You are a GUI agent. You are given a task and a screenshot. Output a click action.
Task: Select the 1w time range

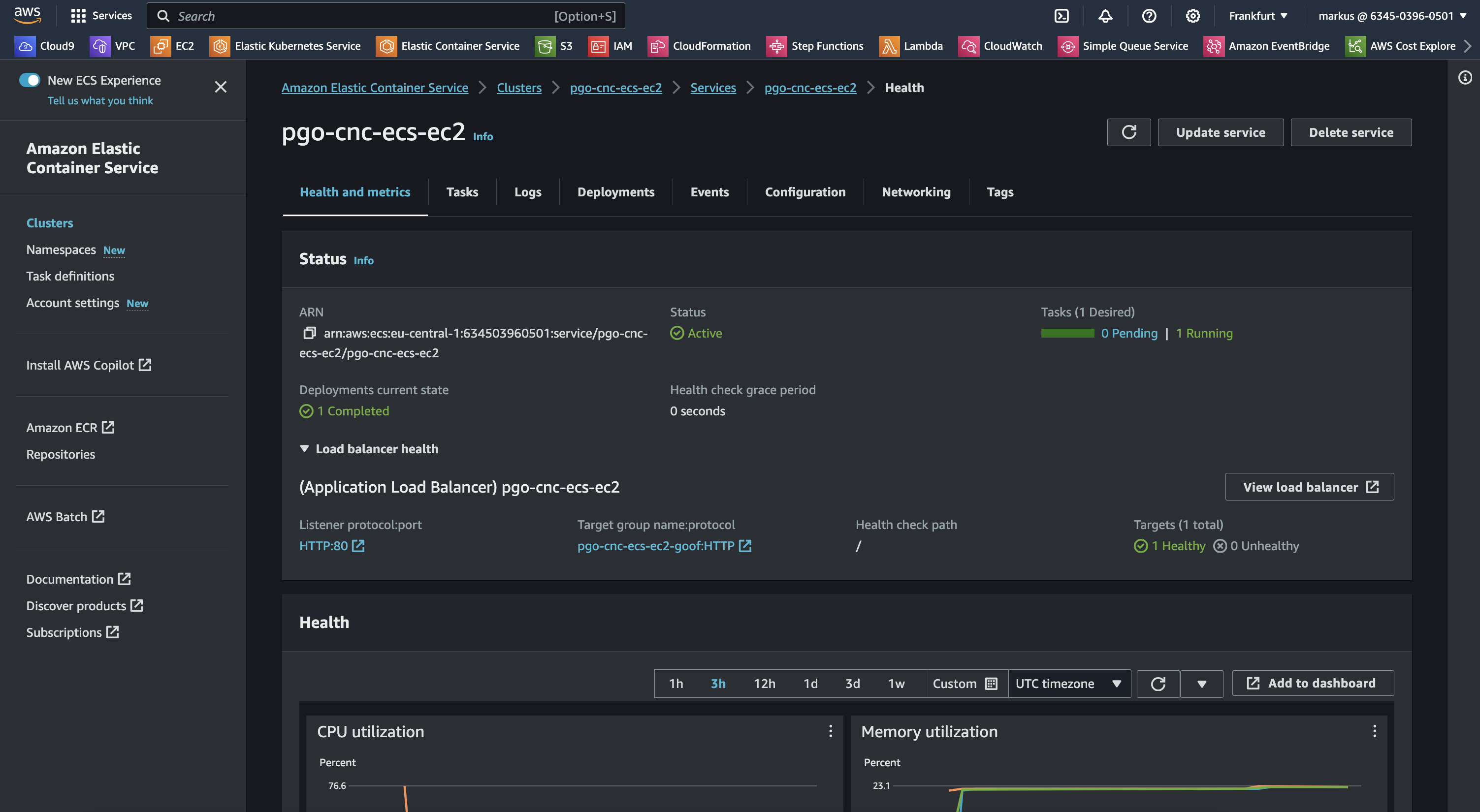tap(896, 684)
